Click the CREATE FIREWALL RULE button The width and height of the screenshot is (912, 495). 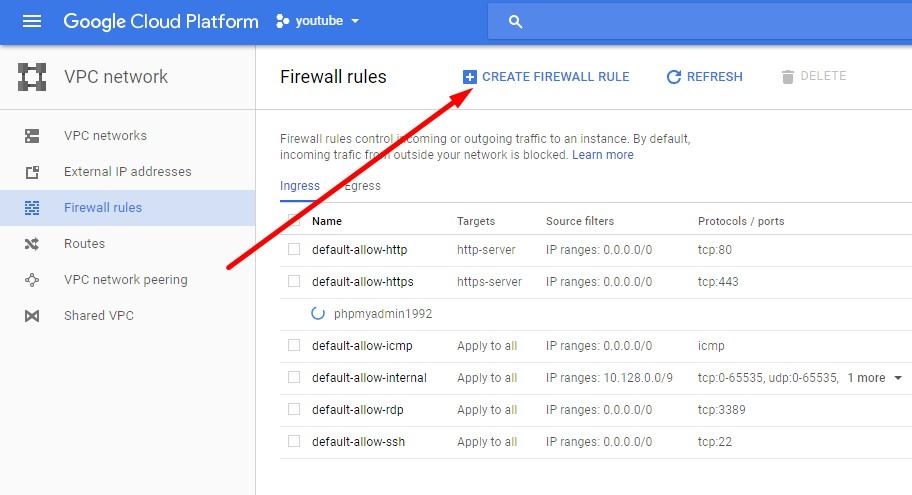546,77
